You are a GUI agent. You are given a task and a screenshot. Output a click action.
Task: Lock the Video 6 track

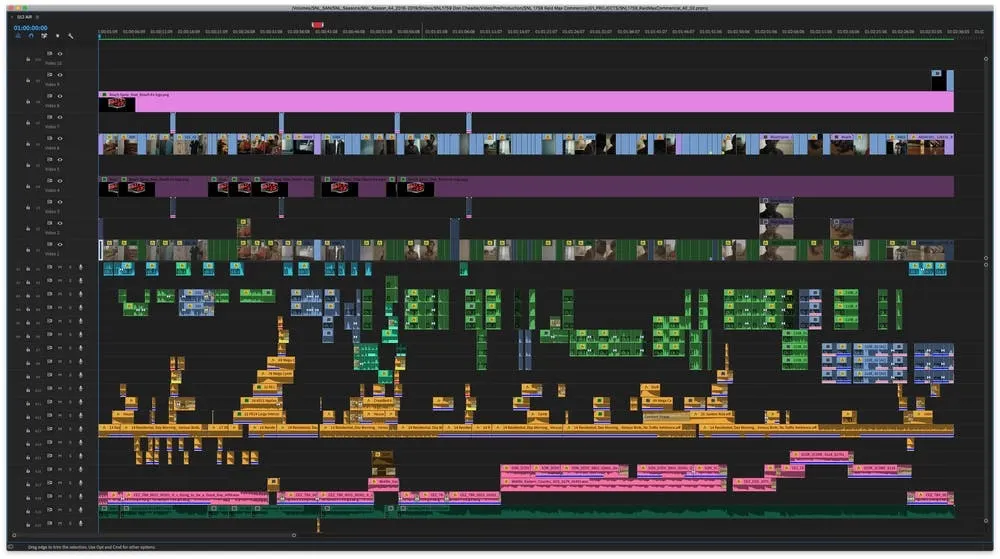(x=28, y=144)
